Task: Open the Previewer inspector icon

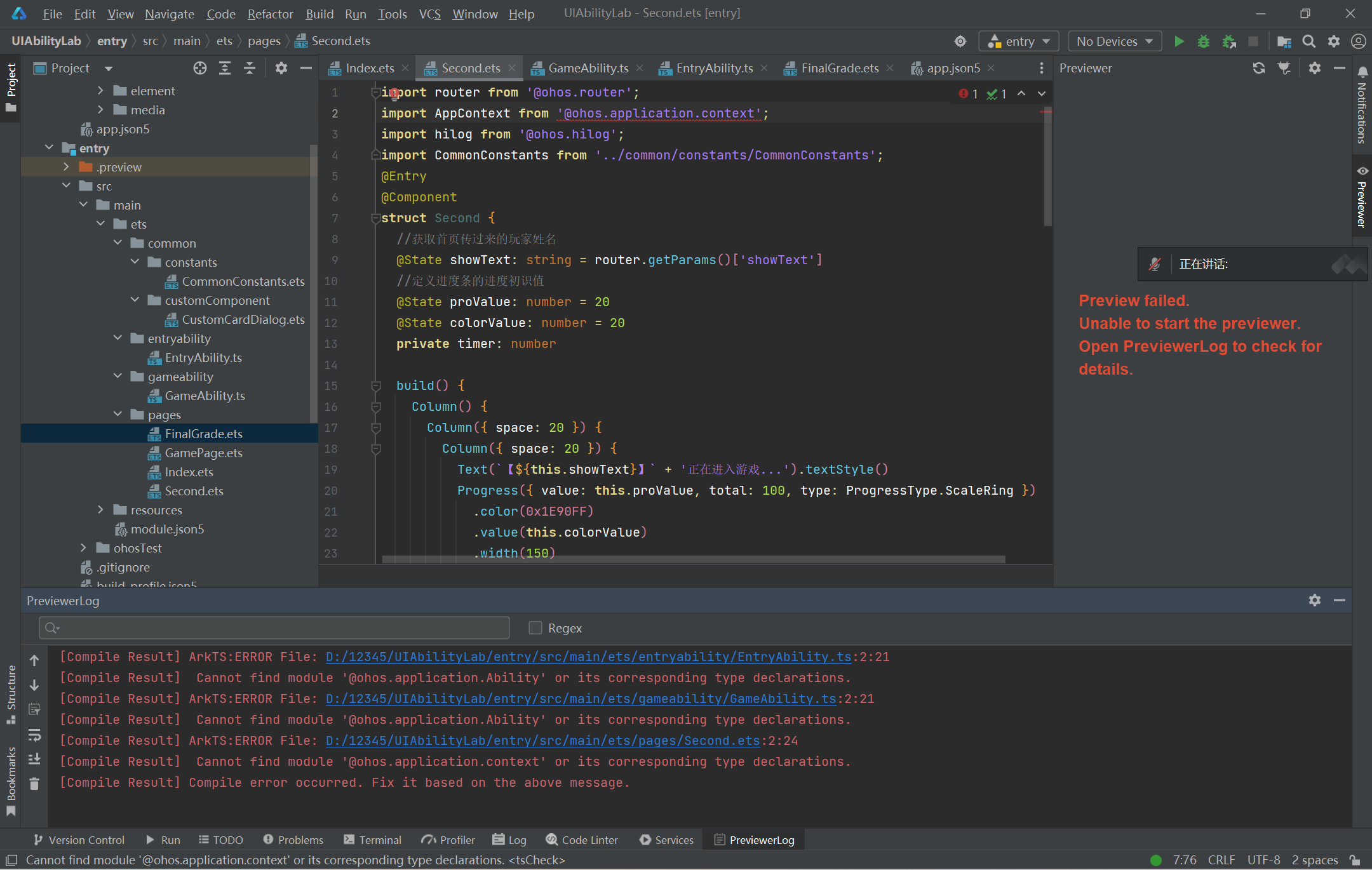Action: click(x=1284, y=68)
